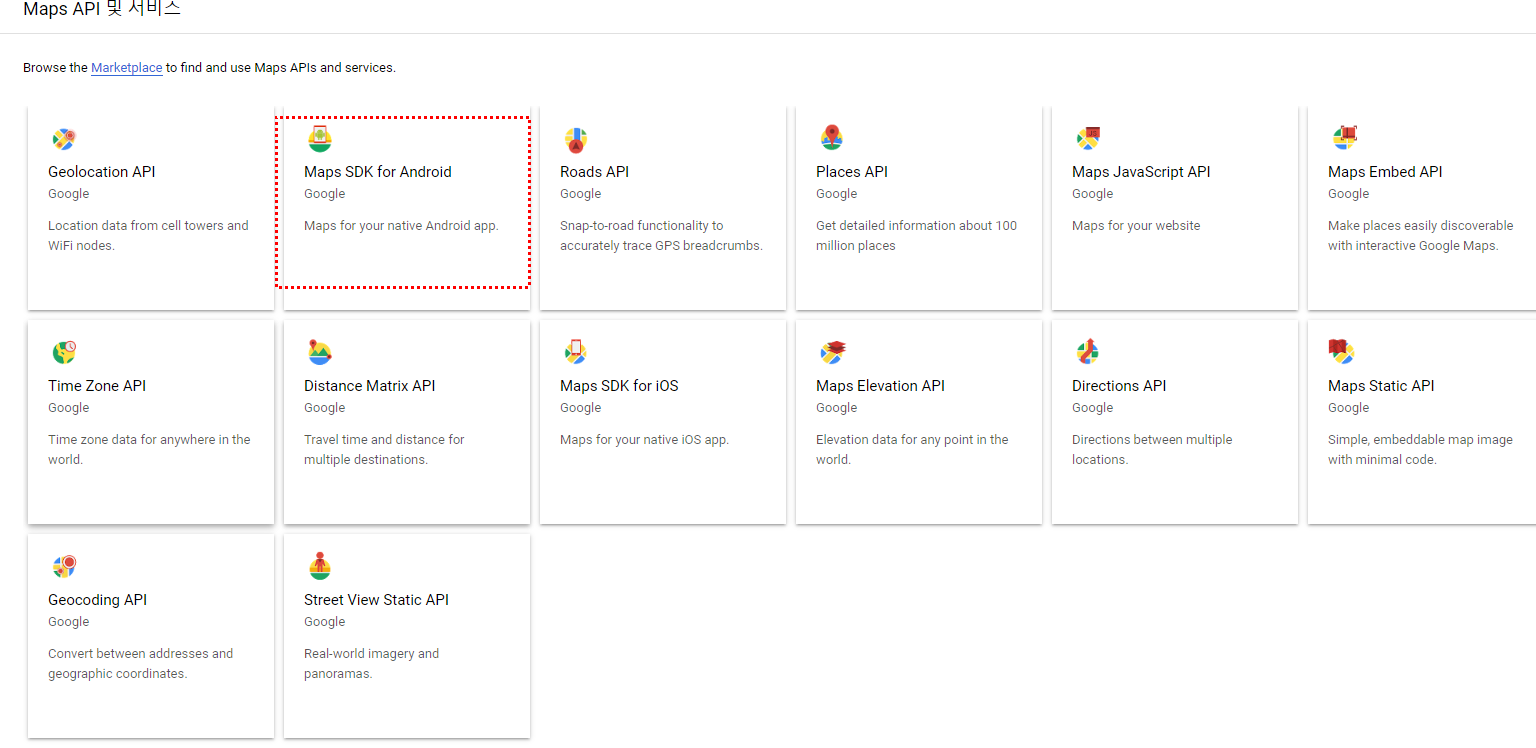Click the Geolocation API icon
The width and height of the screenshot is (1536, 748).
(x=64, y=139)
